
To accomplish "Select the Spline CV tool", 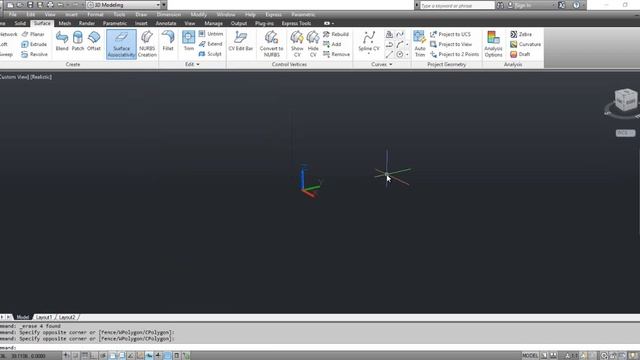I will [x=369, y=40].
